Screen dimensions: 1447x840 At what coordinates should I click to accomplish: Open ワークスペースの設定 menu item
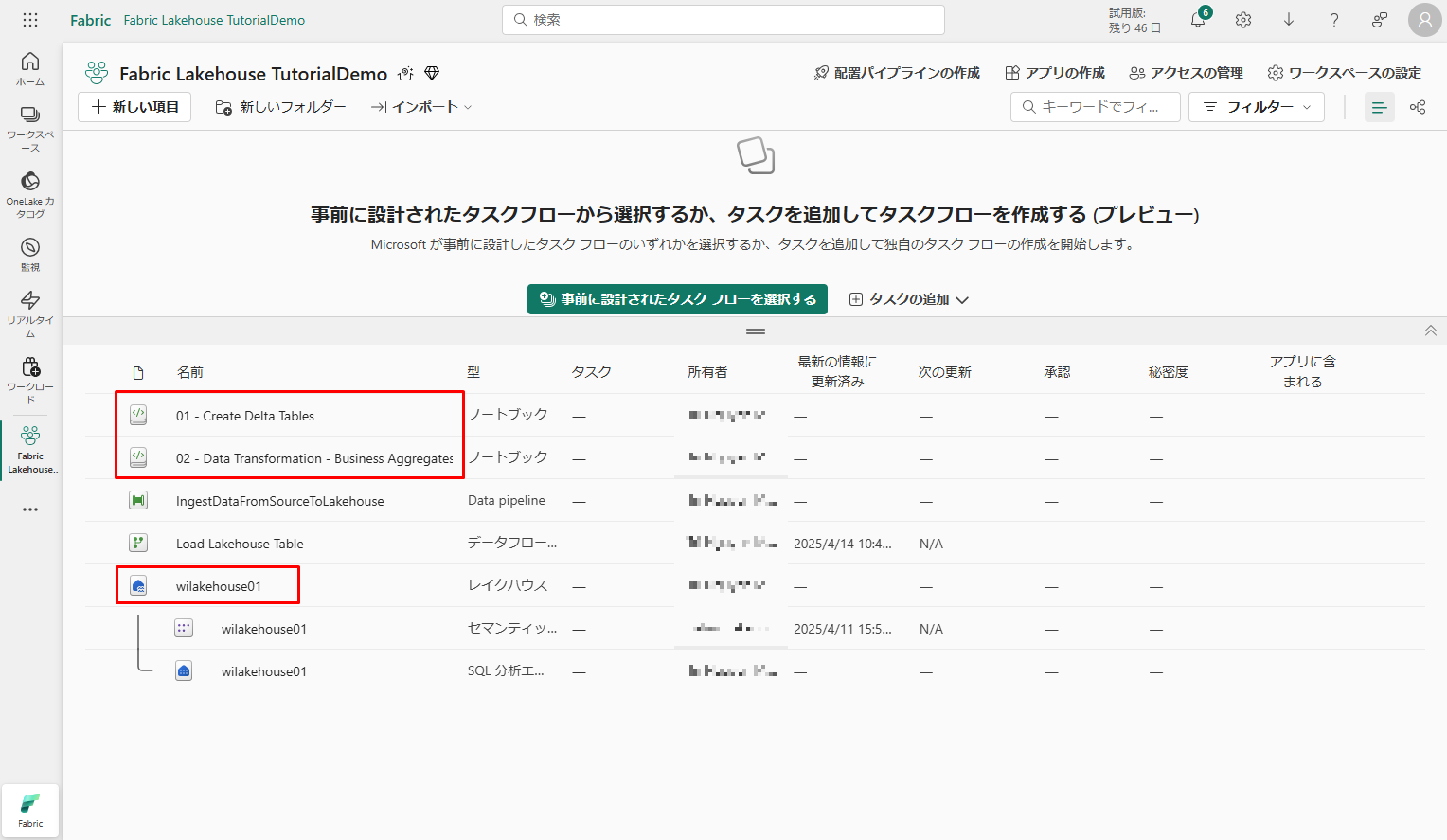pos(1345,73)
